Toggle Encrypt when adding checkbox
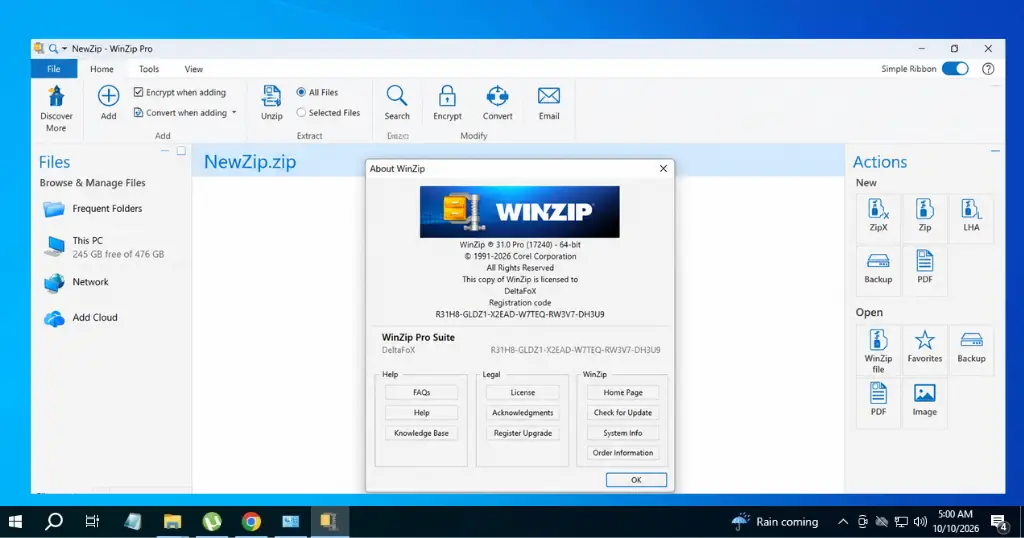The image size is (1024, 538). (x=138, y=92)
